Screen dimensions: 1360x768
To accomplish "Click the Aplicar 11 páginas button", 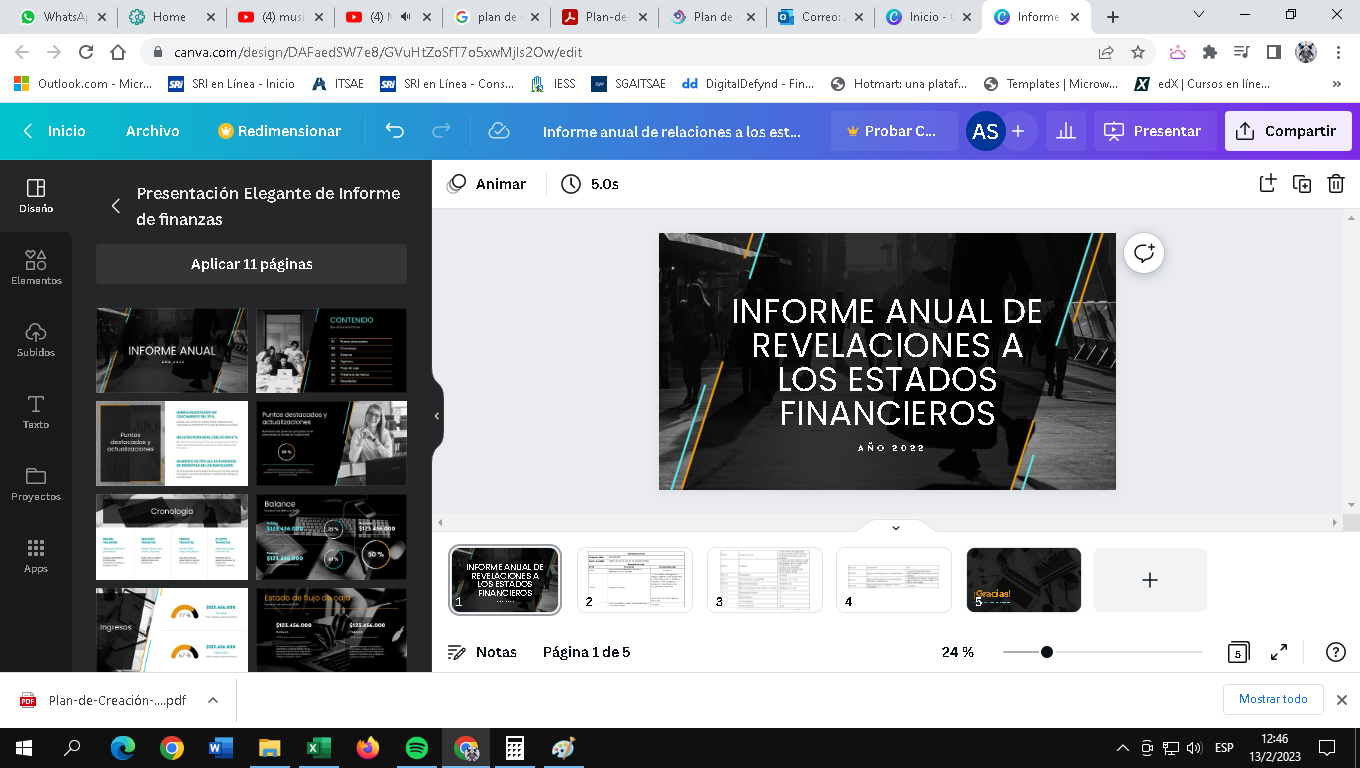I will [251, 264].
